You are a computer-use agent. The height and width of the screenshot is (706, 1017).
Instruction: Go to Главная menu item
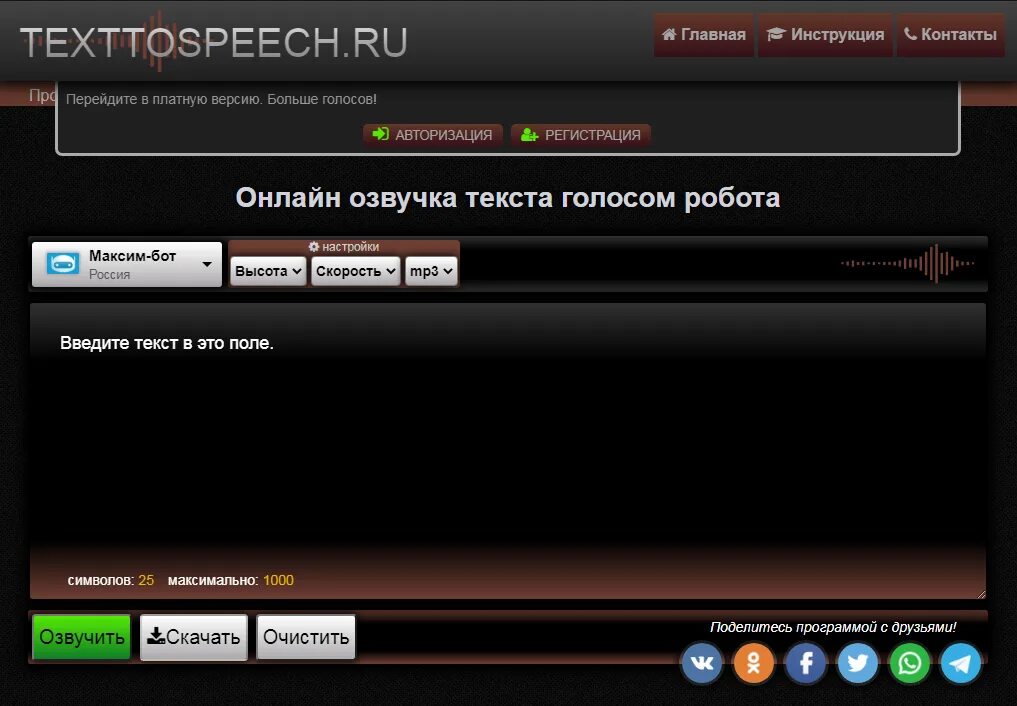click(x=703, y=34)
